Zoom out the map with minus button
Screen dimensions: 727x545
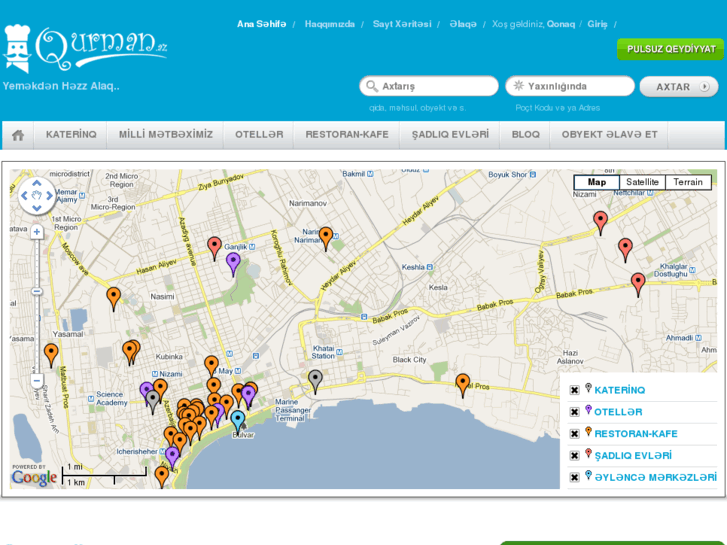[37, 380]
